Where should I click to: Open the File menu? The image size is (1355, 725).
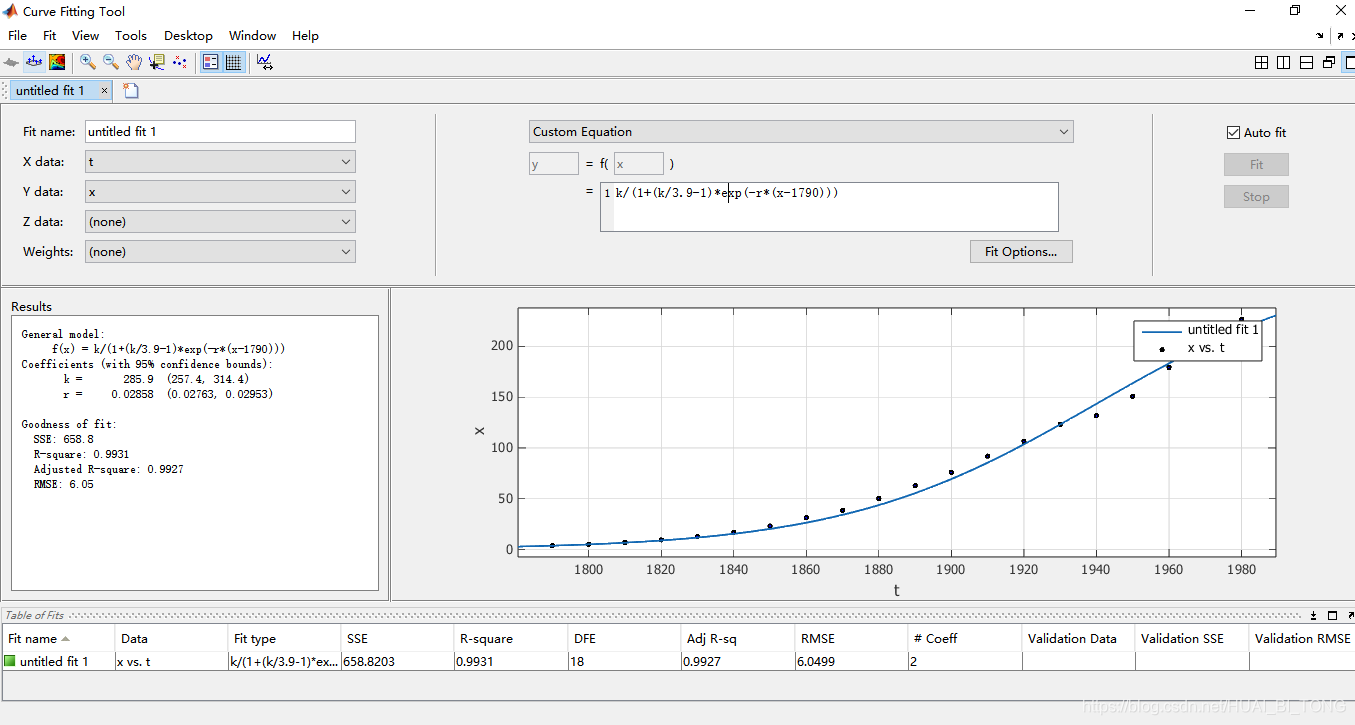coord(17,35)
